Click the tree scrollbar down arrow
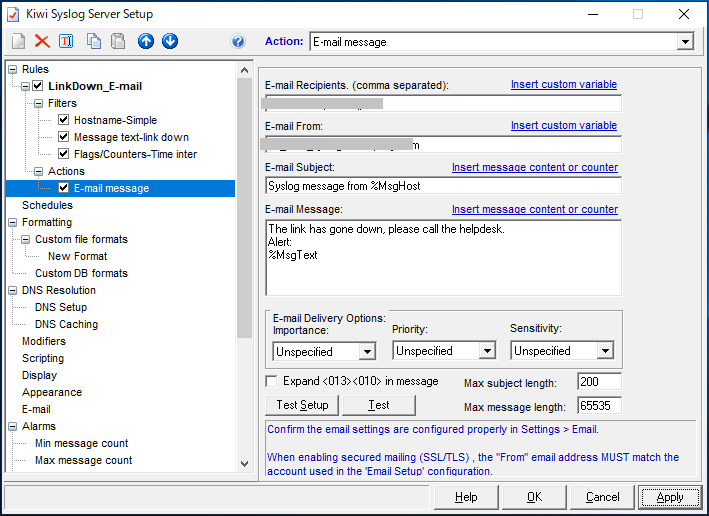 tap(244, 464)
